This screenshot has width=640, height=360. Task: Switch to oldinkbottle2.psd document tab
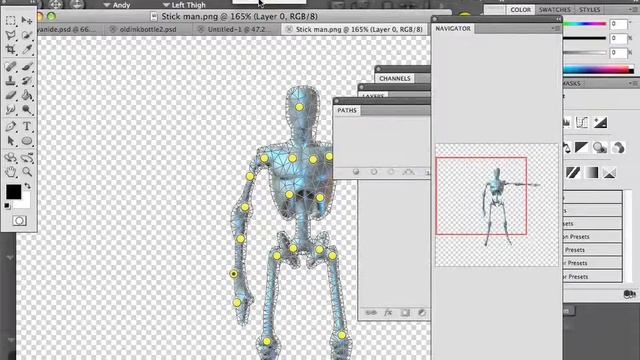(x=148, y=29)
